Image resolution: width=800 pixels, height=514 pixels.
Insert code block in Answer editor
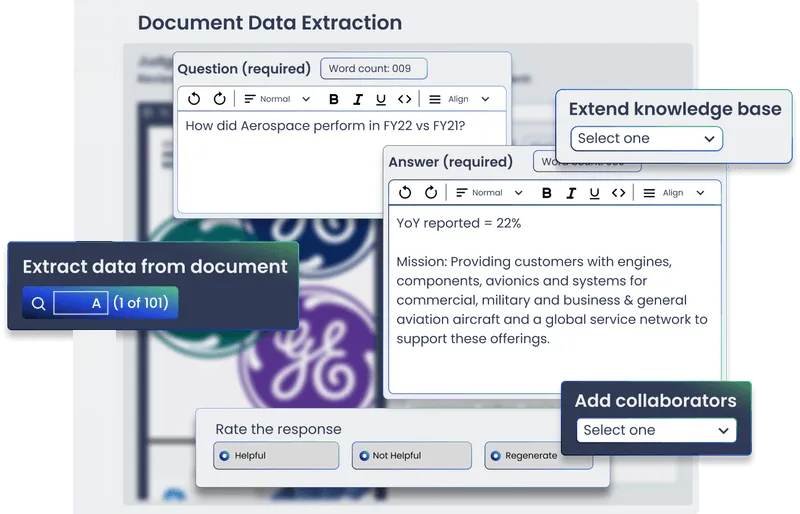point(618,193)
